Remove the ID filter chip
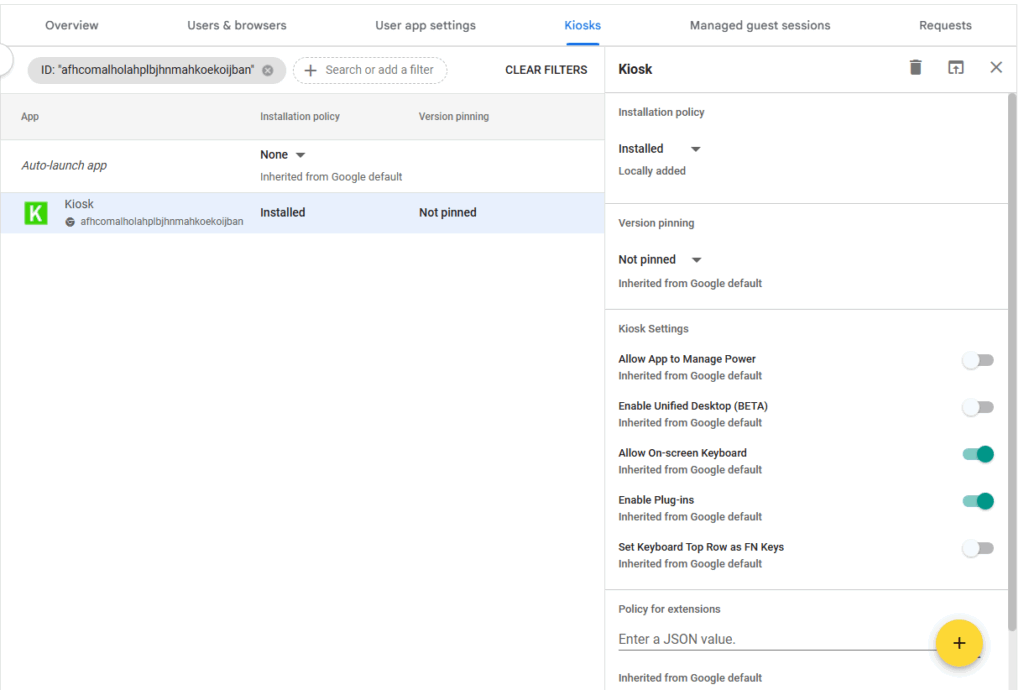Viewport: 1024px width, 690px height. pos(268,71)
